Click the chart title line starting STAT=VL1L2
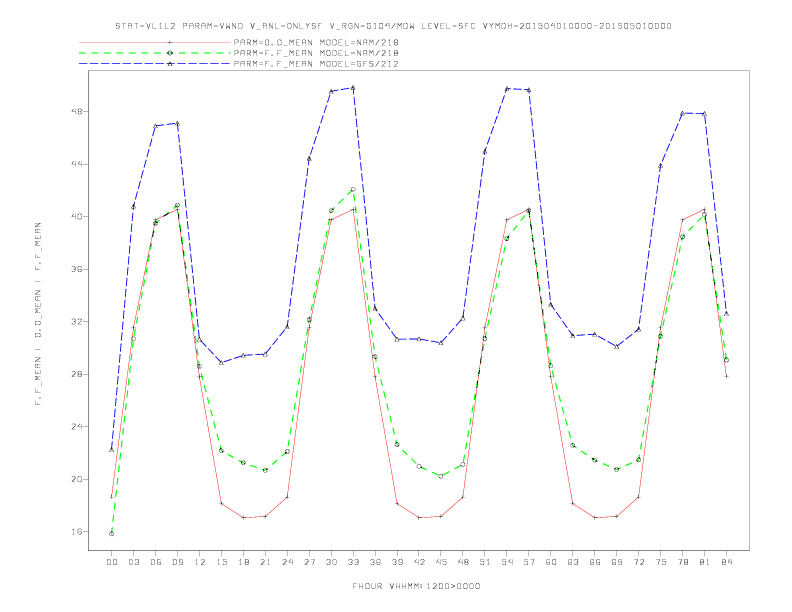Image resolution: width=792 pixels, height=612 pixels. 393,26
